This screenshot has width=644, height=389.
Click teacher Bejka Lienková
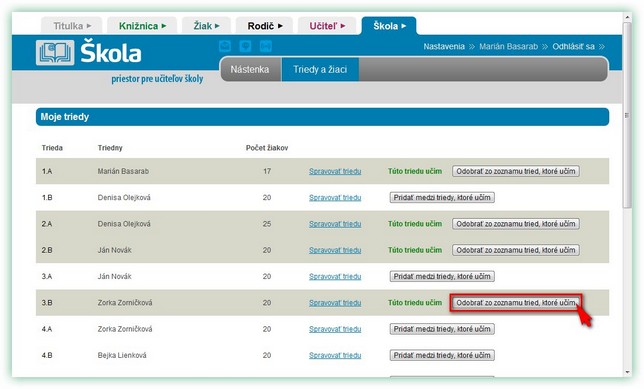point(122,355)
